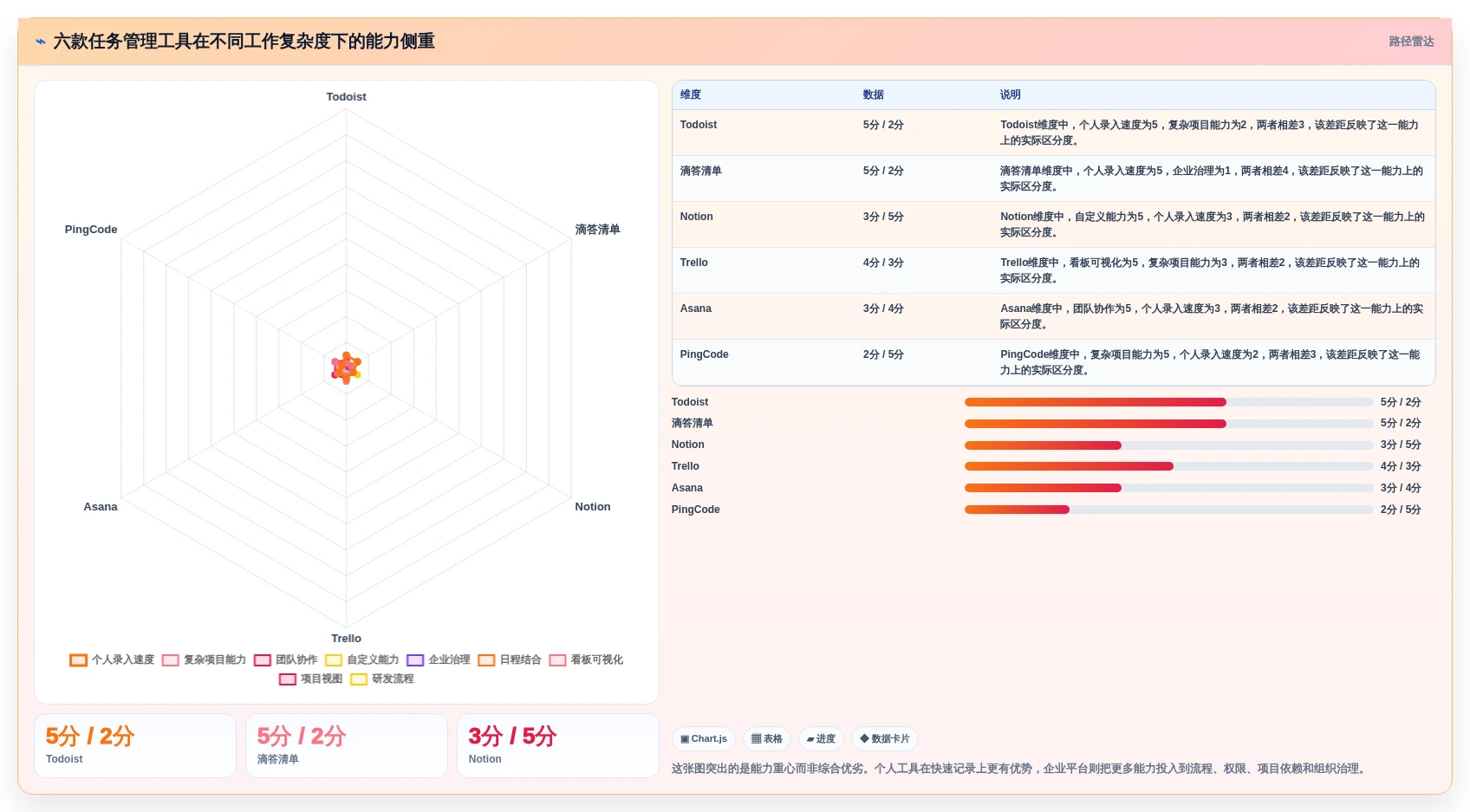1470x812 pixels.
Task: Open the Todoist 5分 / 2分 summary card
Action: click(x=135, y=745)
